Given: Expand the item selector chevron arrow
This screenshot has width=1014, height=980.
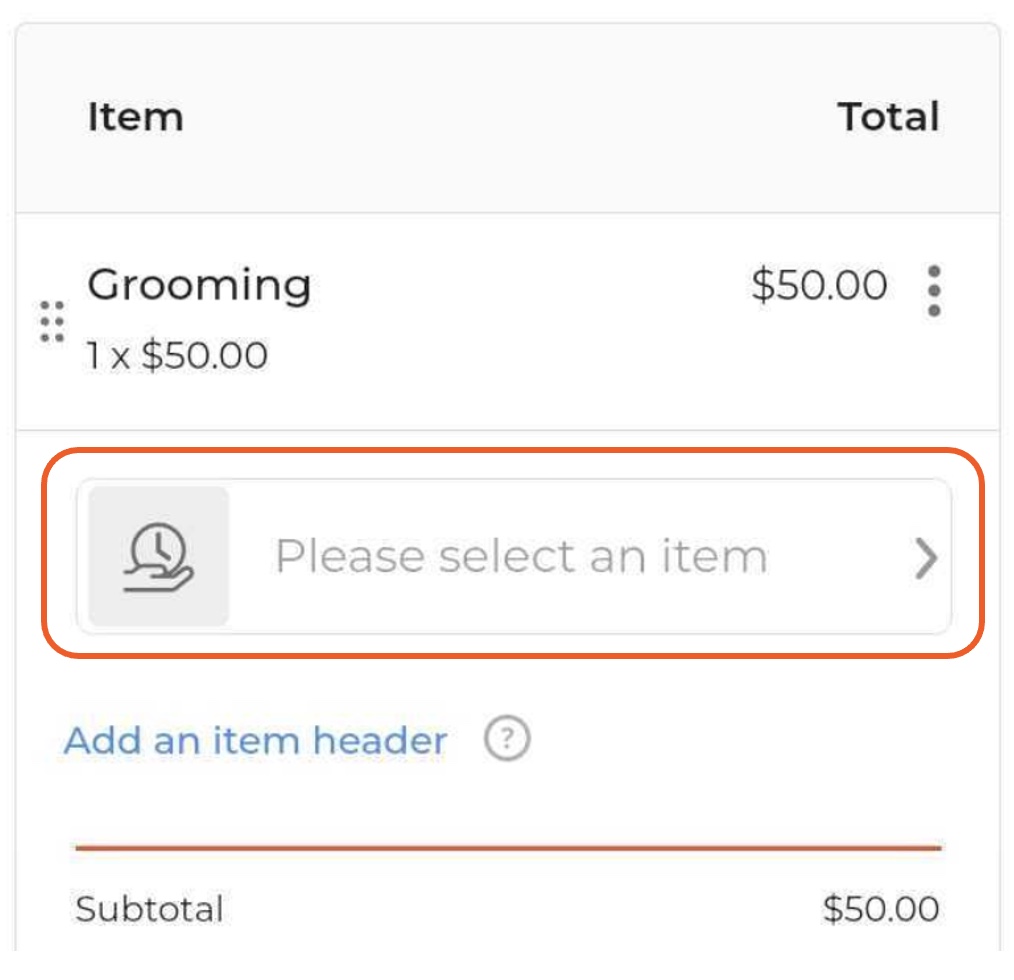Looking at the screenshot, I should (926, 558).
